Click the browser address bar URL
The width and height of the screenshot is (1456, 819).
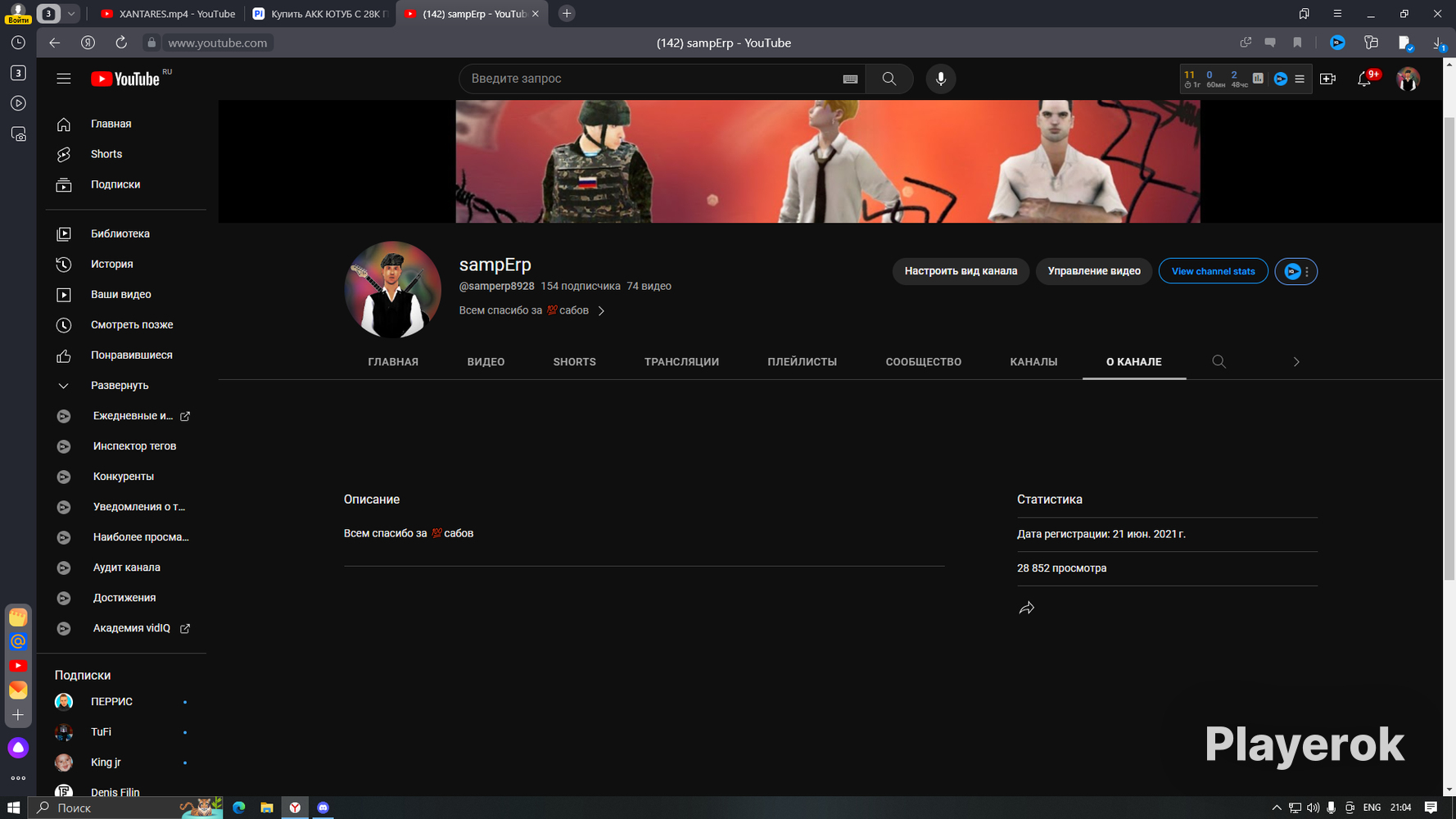click(x=217, y=43)
